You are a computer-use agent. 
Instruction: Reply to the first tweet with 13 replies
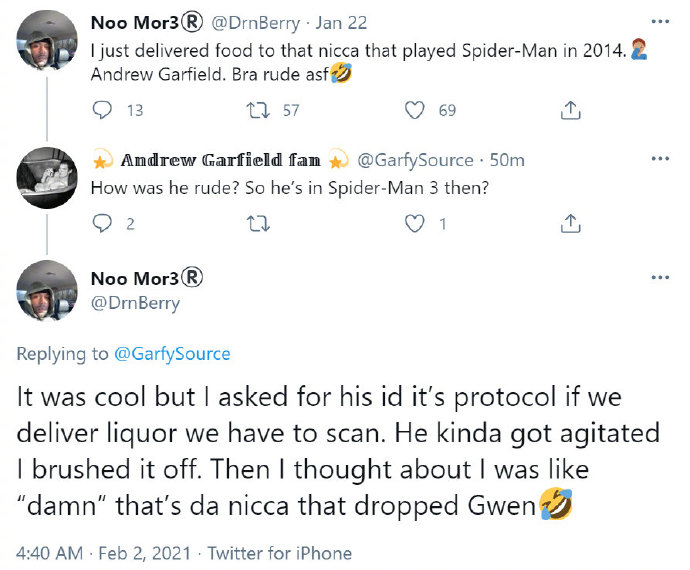click(103, 110)
